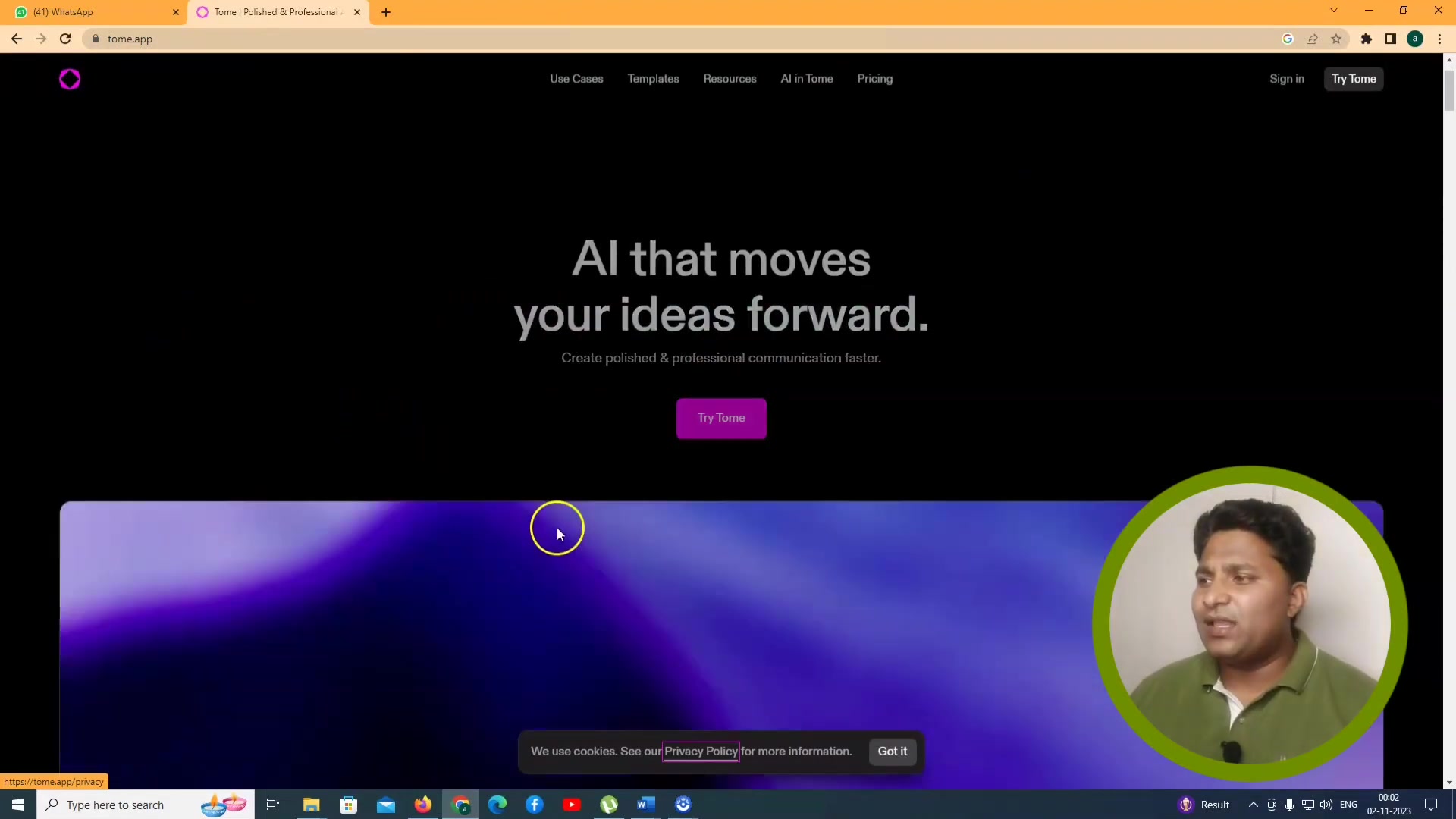Launch Microsoft Edge from taskbar
1456x819 pixels.
(497, 805)
